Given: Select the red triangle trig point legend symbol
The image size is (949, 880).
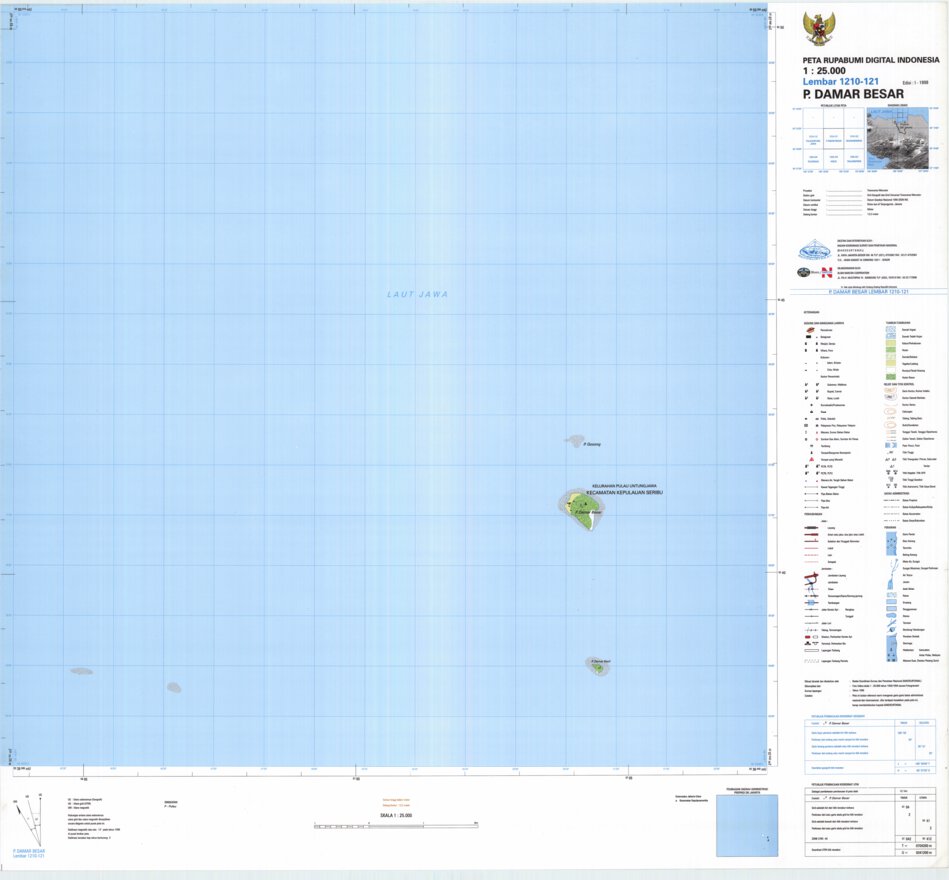Looking at the screenshot, I should click(811, 458).
